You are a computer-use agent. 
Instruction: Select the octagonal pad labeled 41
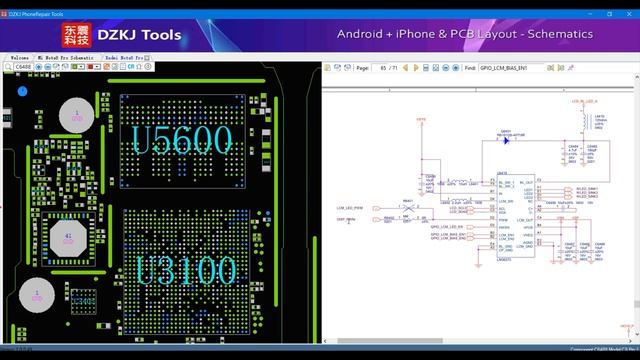coord(68,239)
